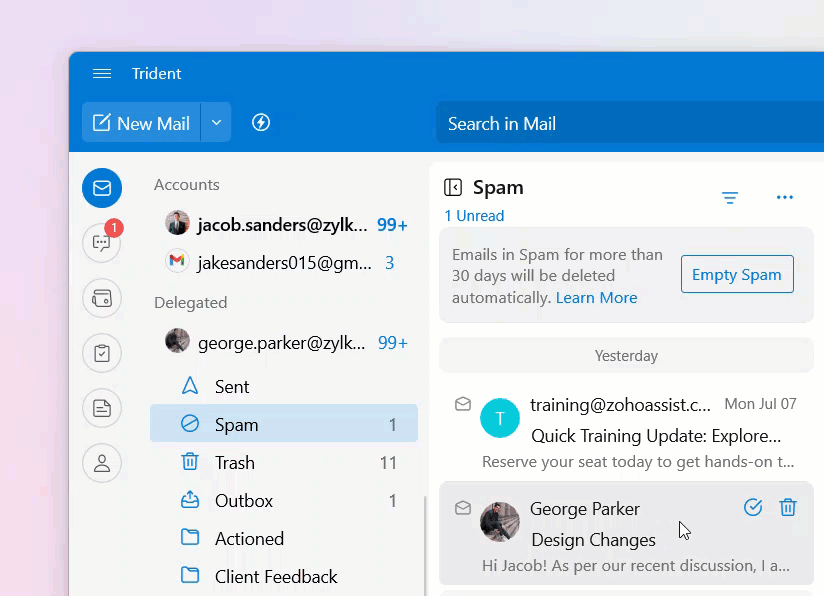The width and height of the screenshot is (824, 596).
Task: Open the Design Changes email
Action: coord(626,533)
